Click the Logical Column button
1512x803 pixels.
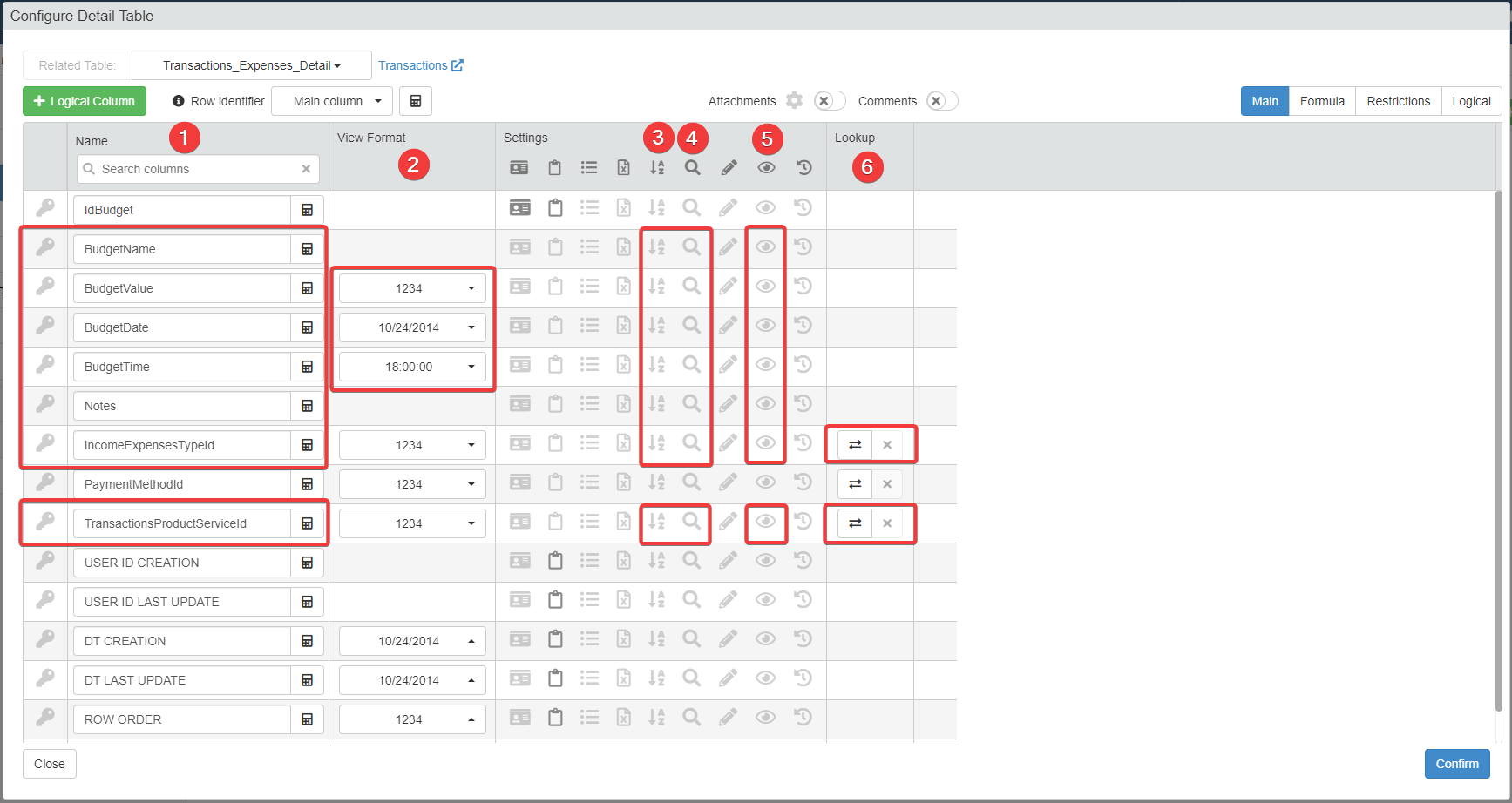85,101
